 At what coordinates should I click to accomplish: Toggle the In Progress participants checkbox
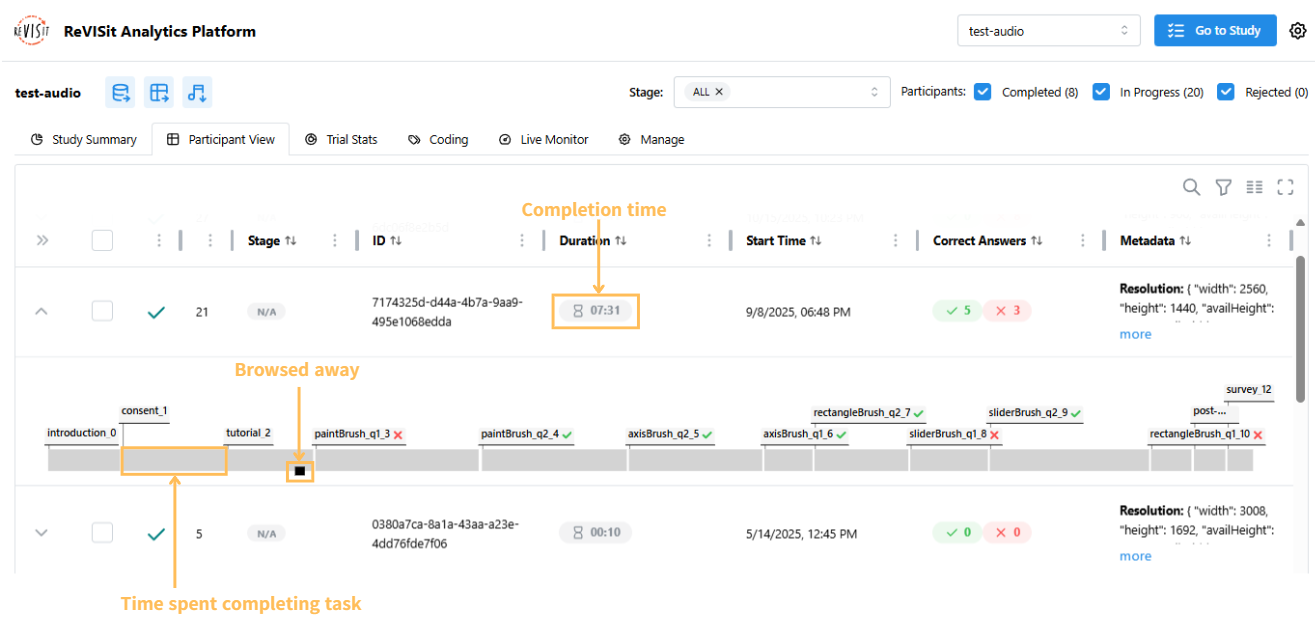tap(1101, 92)
